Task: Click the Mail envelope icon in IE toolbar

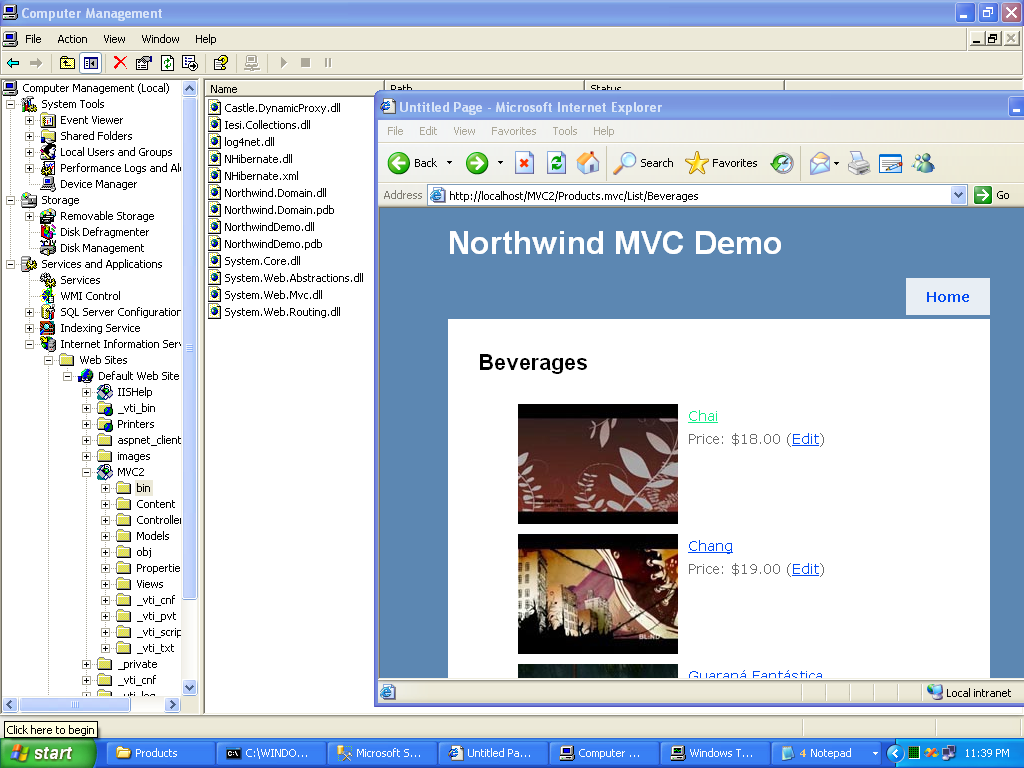Action: (820, 163)
